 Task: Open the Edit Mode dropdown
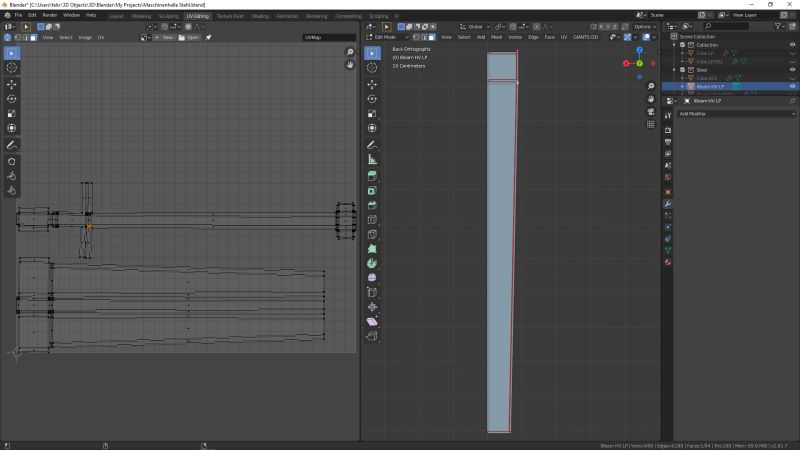click(388, 37)
